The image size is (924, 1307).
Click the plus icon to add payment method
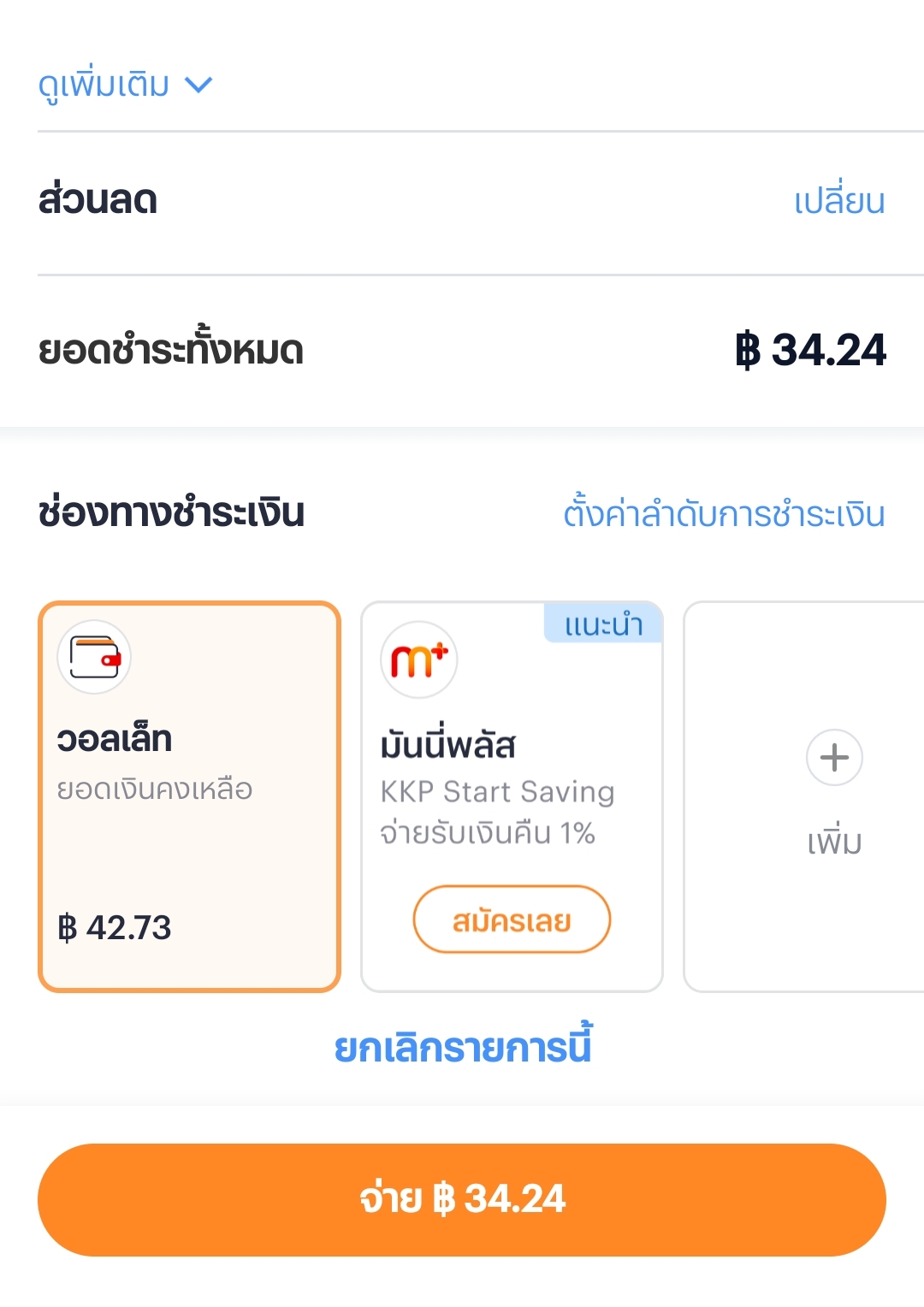834,757
